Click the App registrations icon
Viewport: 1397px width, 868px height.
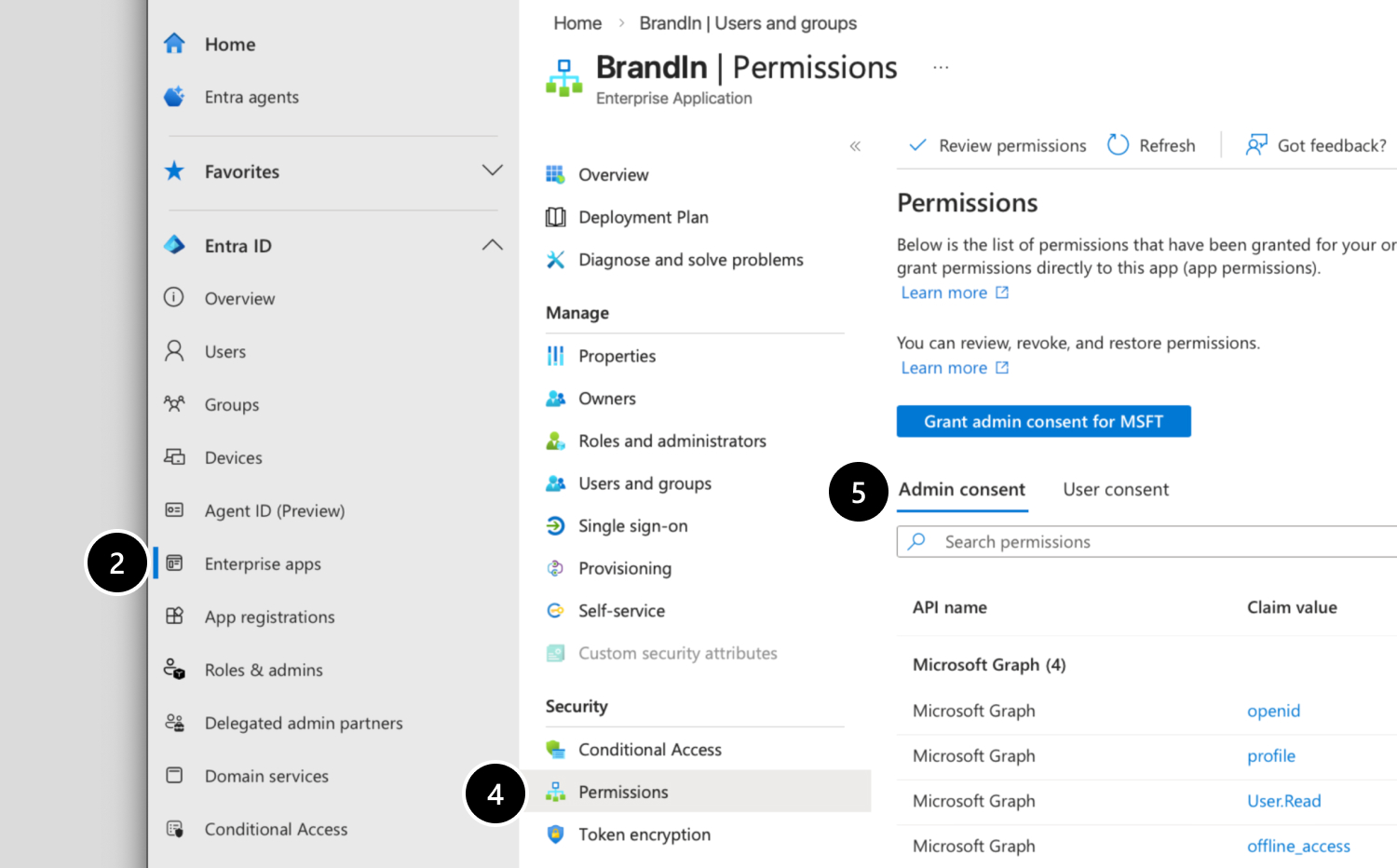pyautogui.click(x=174, y=617)
